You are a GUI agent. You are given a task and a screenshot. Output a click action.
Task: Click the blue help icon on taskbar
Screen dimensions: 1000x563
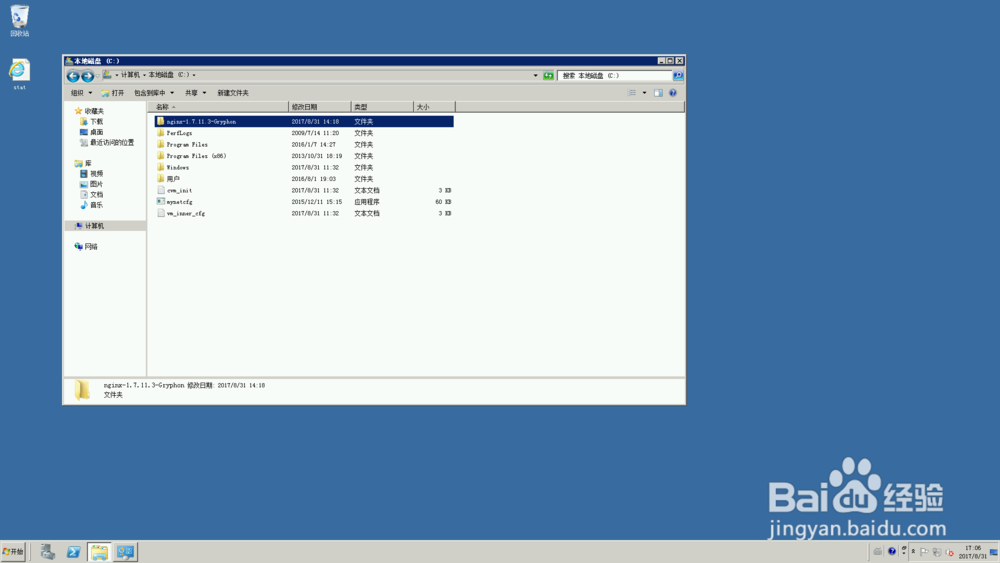tap(892, 552)
